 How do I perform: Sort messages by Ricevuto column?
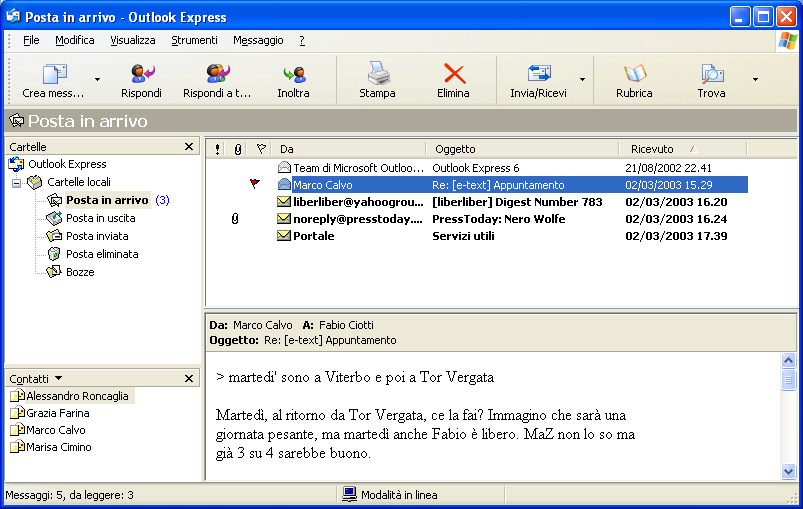(x=683, y=149)
